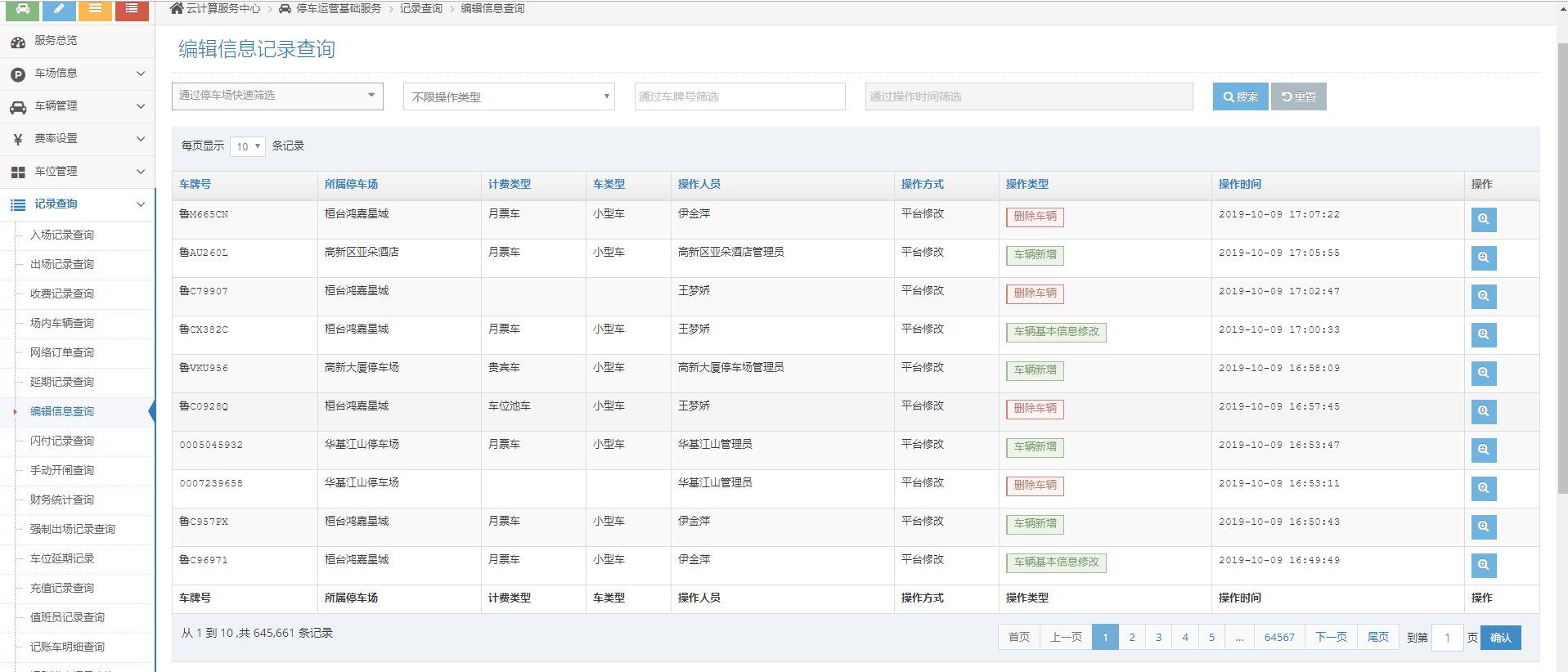Change records per page dropdown
The image size is (1568, 672).
[247, 146]
